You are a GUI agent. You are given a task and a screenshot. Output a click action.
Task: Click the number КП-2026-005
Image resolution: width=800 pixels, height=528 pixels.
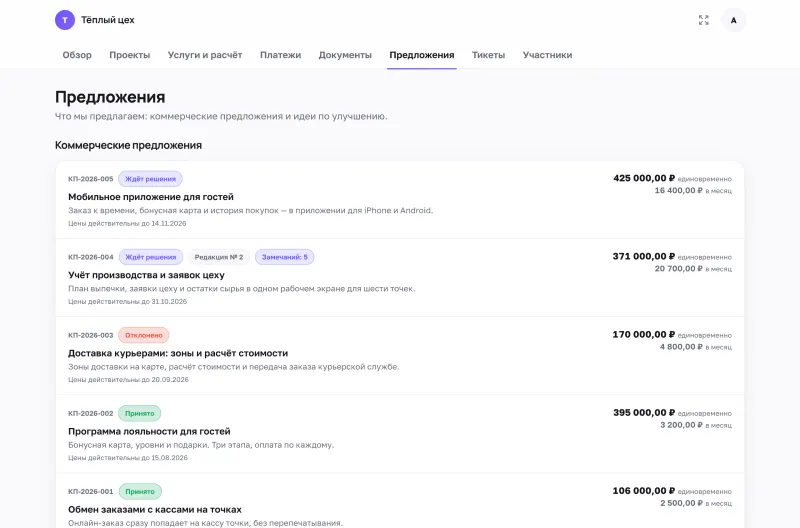click(91, 179)
